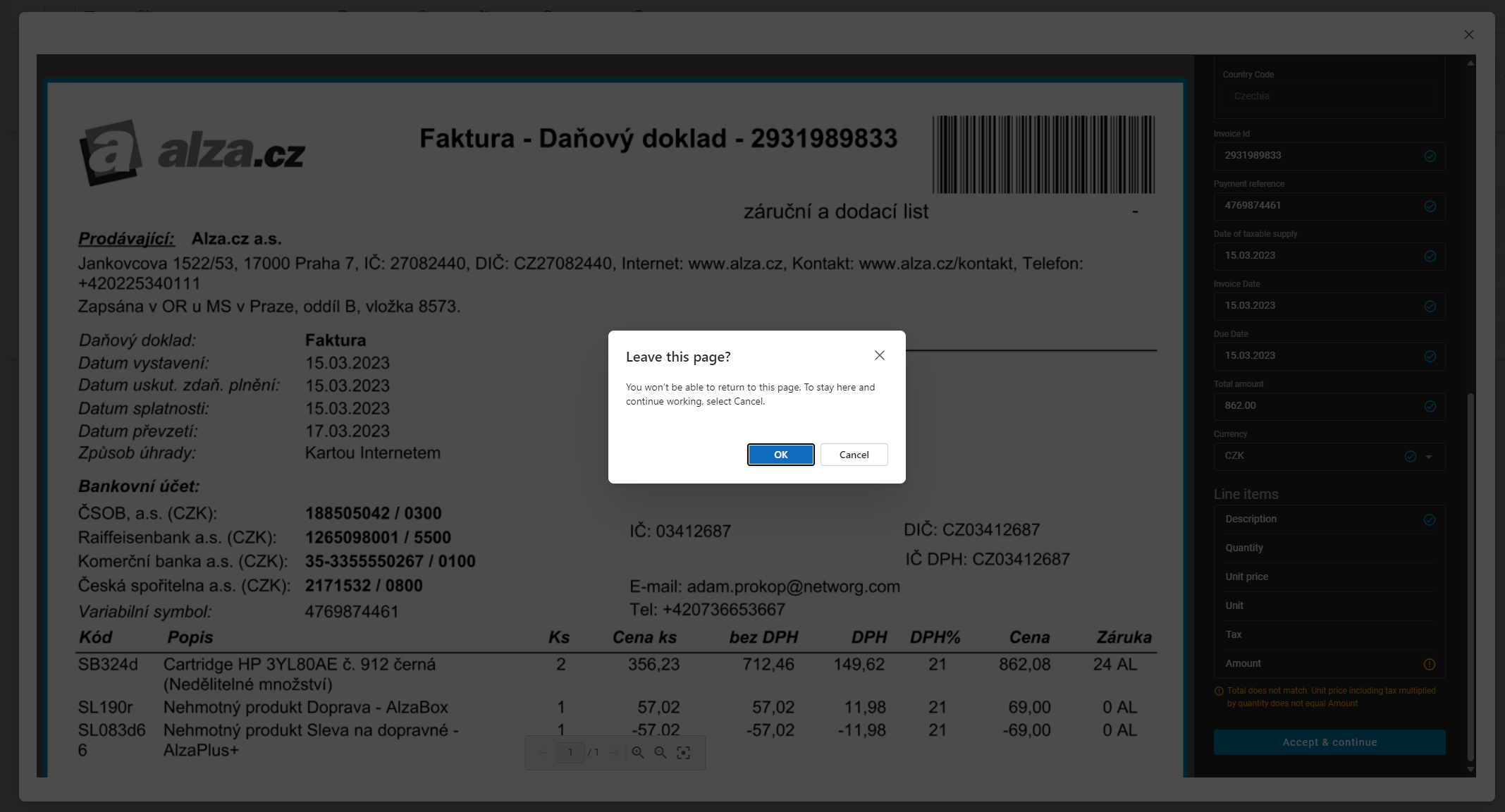The width and height of the screenshot is (1505, 812).
Task: Click the page number input box
Action: 570,752
